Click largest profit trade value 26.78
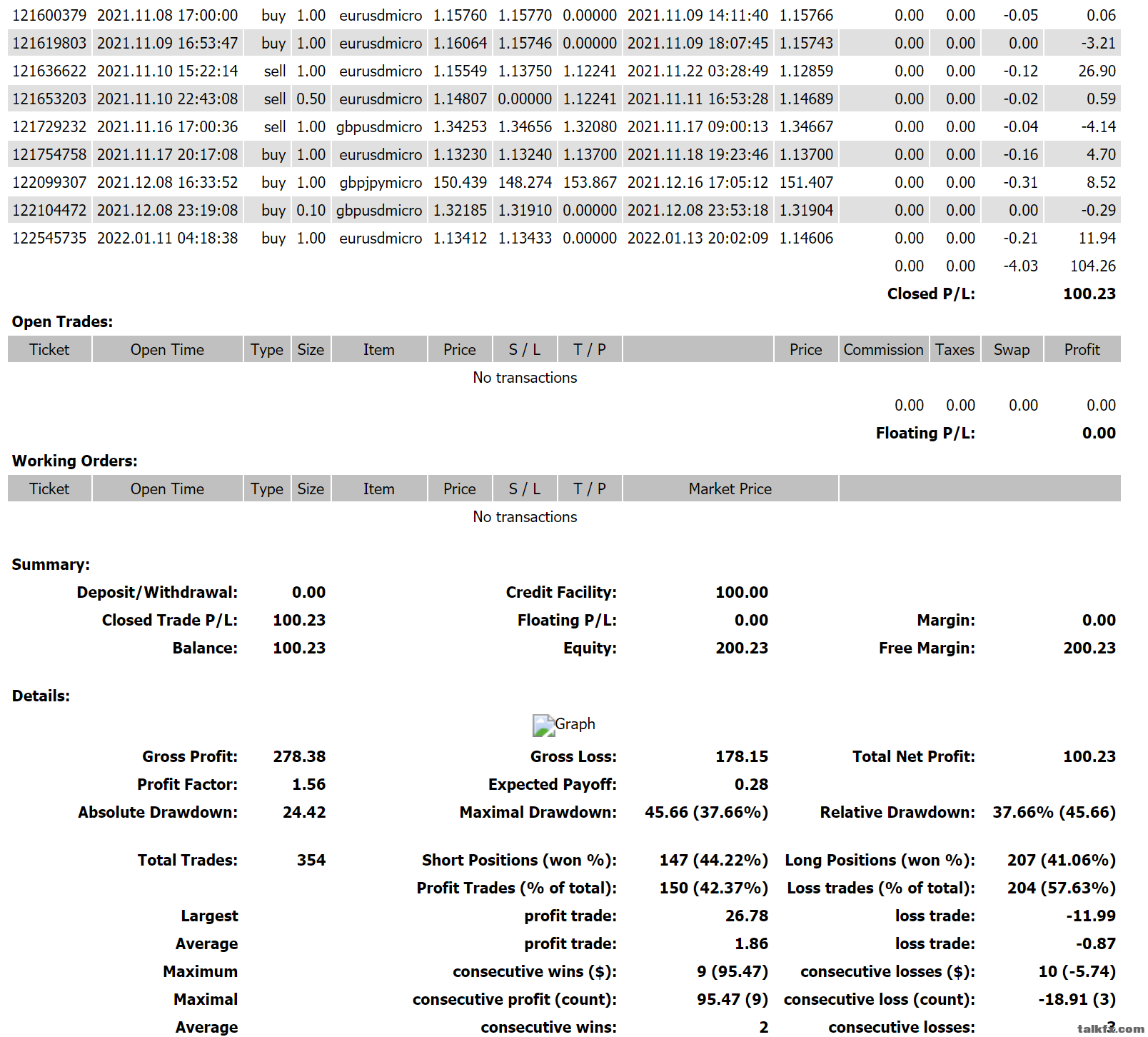The image size is (1148, 1037). [x=747, y=916]
